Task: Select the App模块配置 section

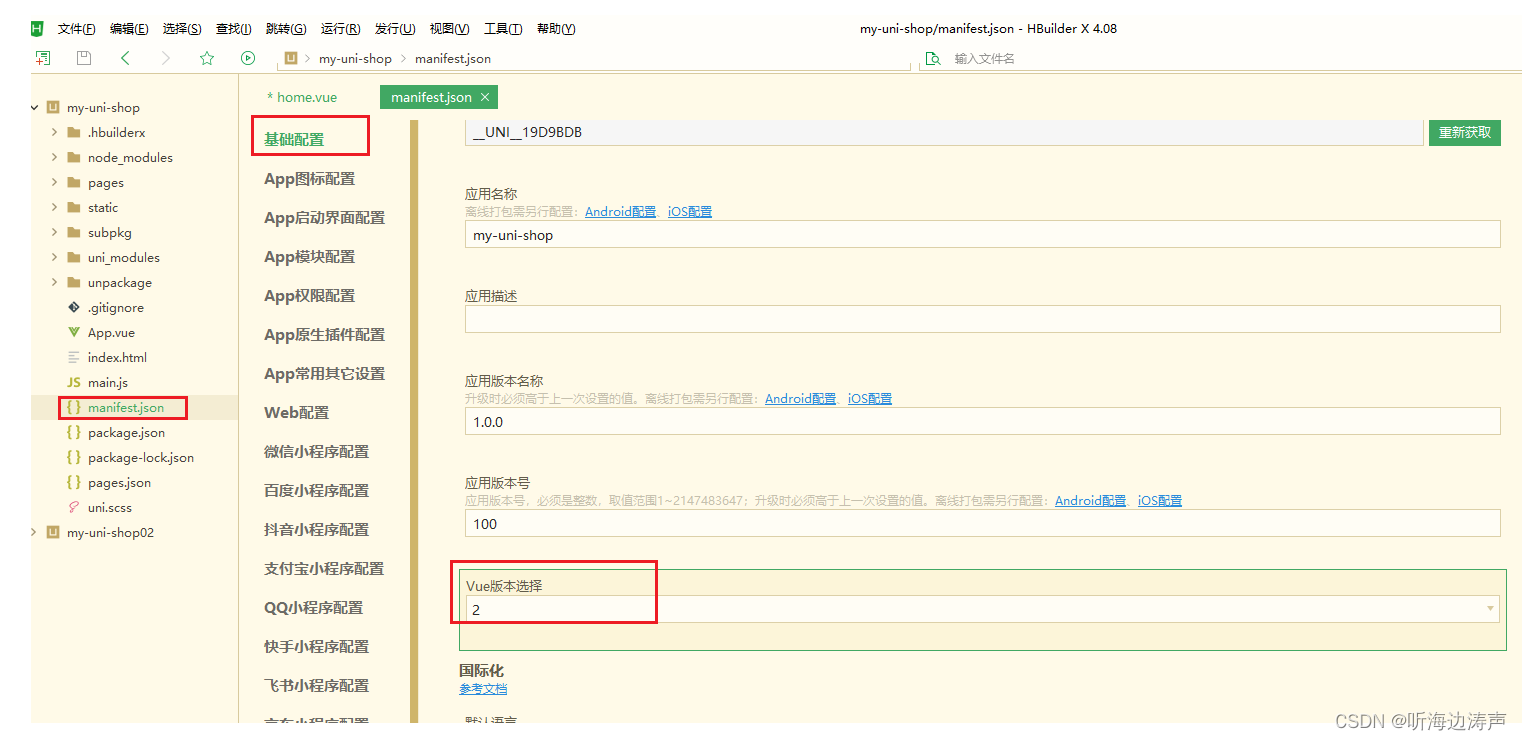Action: click(309, 257)
